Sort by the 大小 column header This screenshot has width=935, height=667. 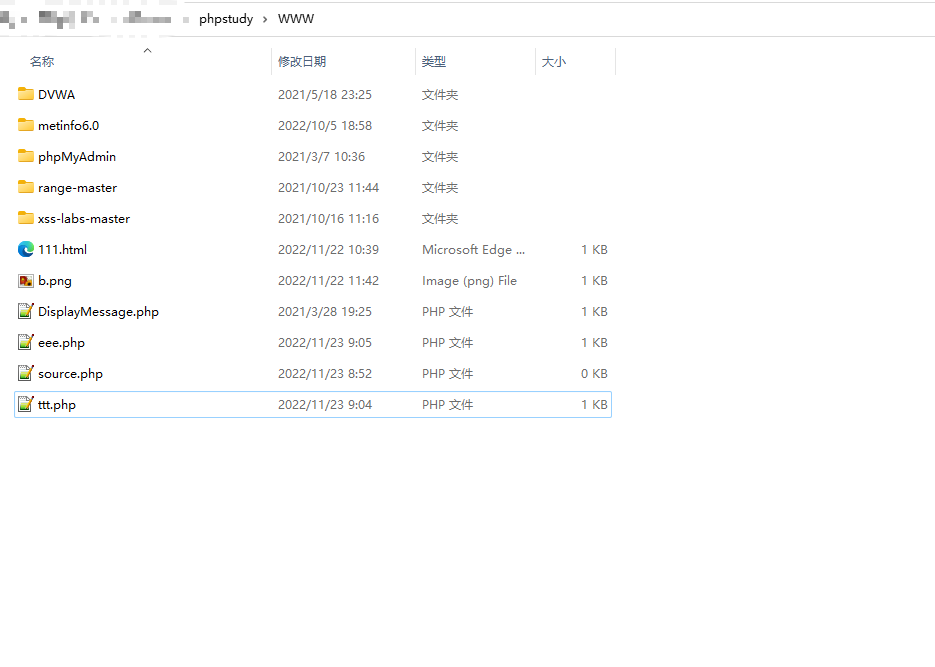(553, 61)
